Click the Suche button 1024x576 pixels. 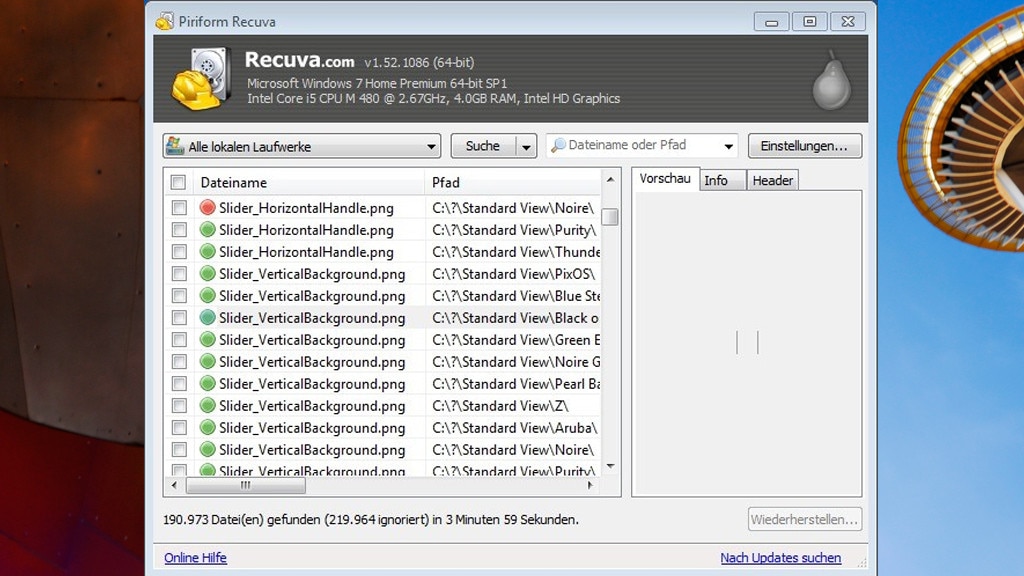click(483, 146)
